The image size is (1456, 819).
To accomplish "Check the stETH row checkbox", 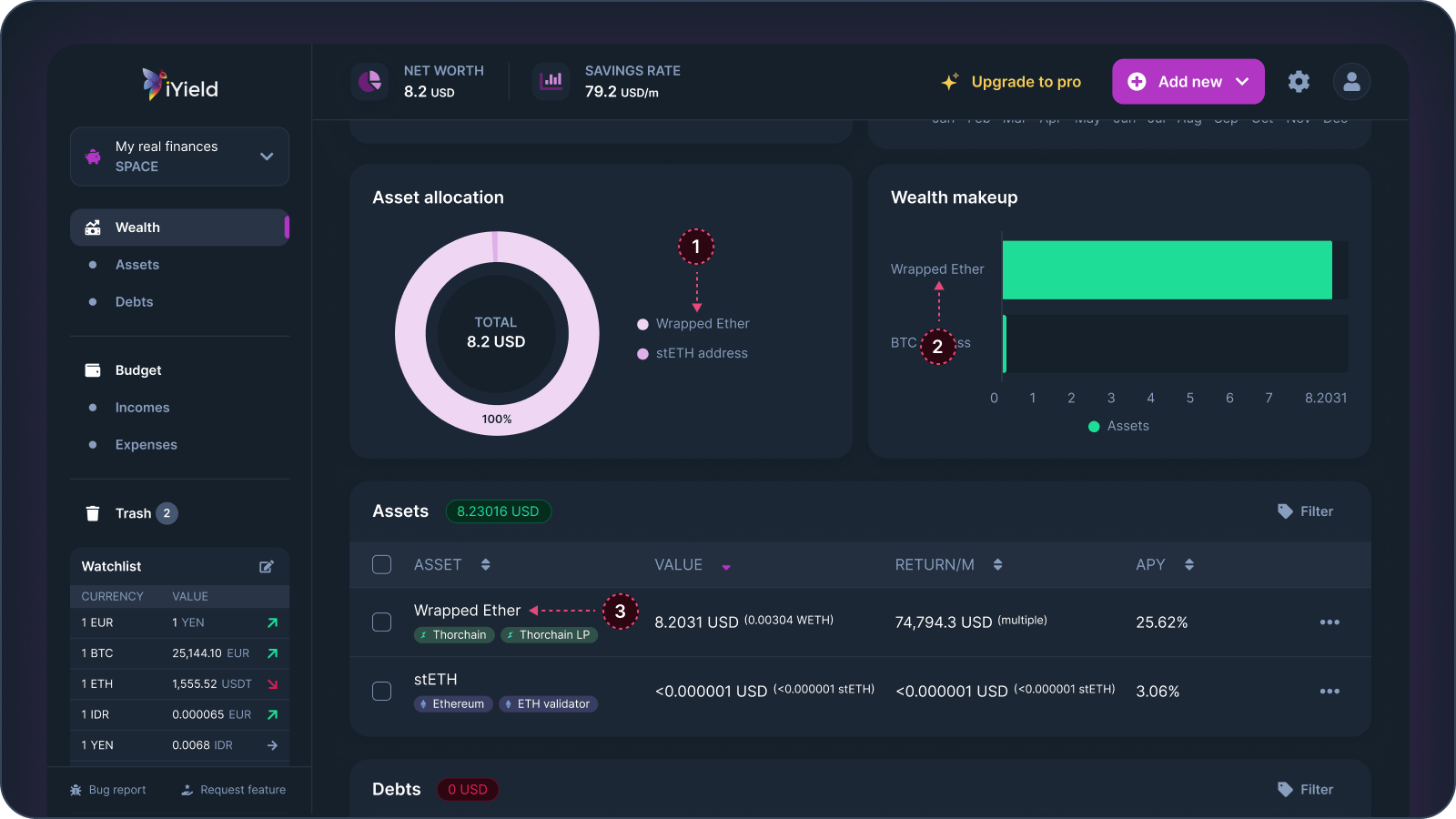I will tap(381, 691).
